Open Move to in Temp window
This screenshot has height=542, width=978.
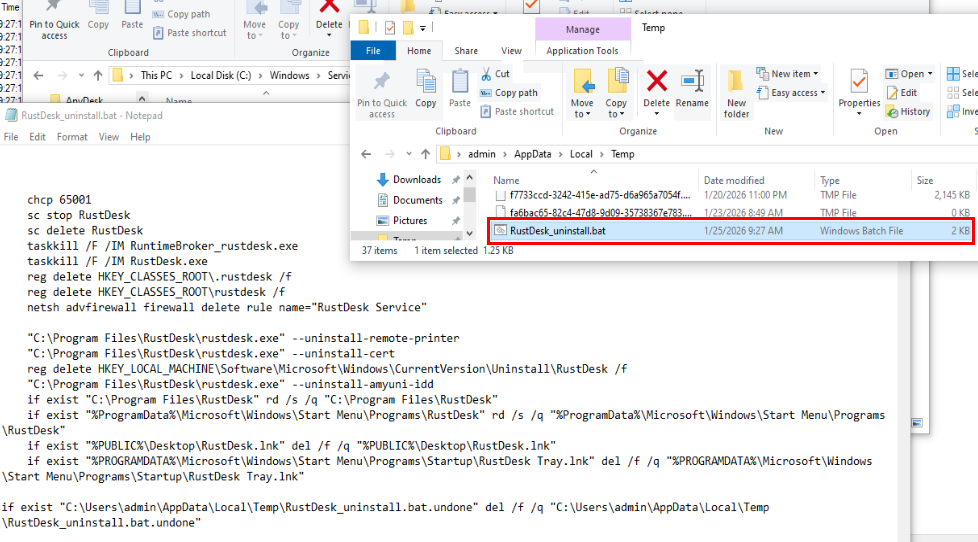click(582, 94)
